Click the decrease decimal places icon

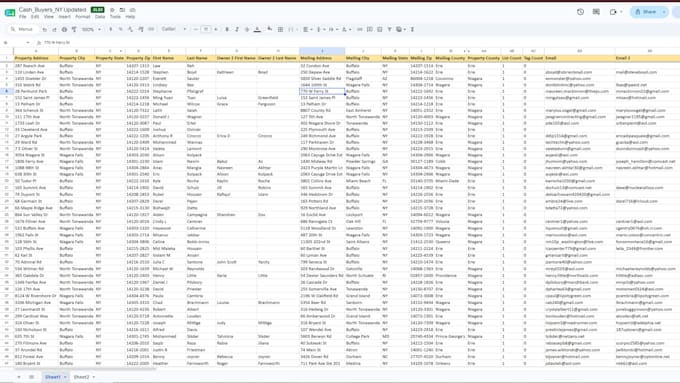tap(131, 29)
